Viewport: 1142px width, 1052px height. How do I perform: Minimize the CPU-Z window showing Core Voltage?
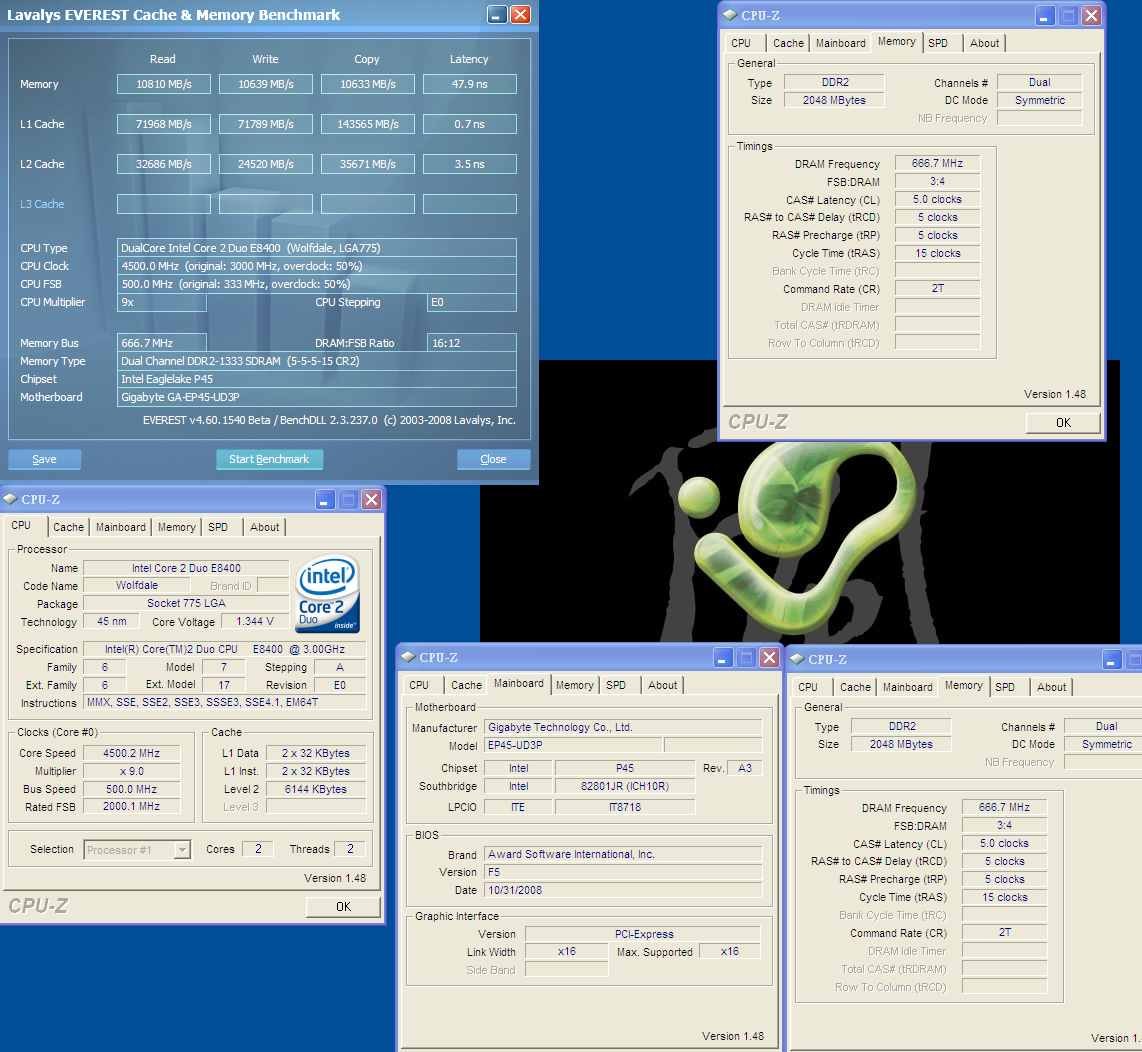point(325,499)
